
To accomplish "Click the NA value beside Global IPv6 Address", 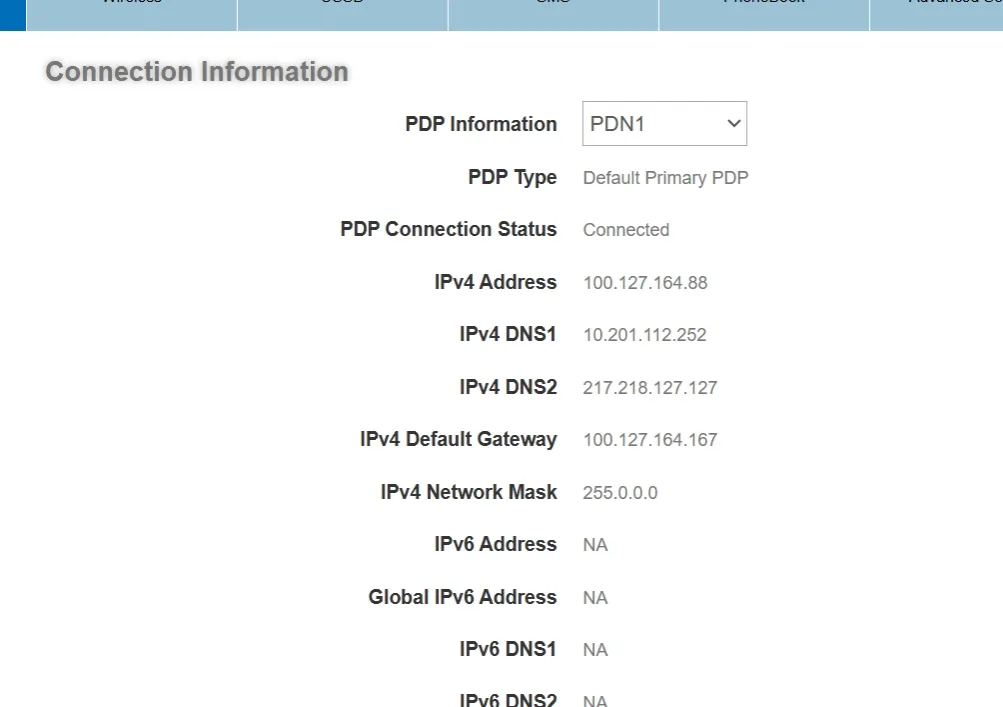I will coord(595,598).
